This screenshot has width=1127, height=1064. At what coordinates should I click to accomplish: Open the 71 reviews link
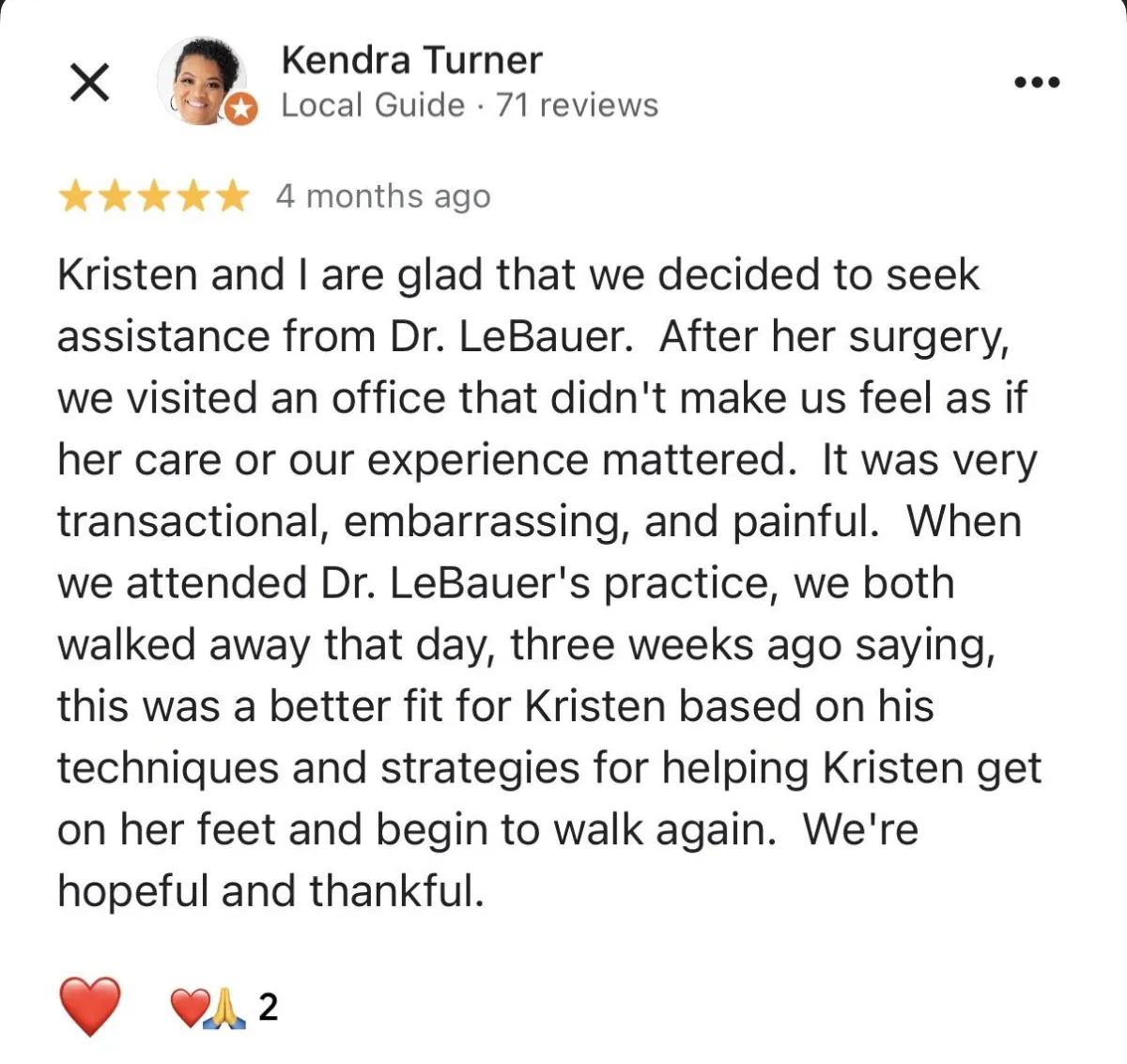pyautogui.click(x=577, y=105)
